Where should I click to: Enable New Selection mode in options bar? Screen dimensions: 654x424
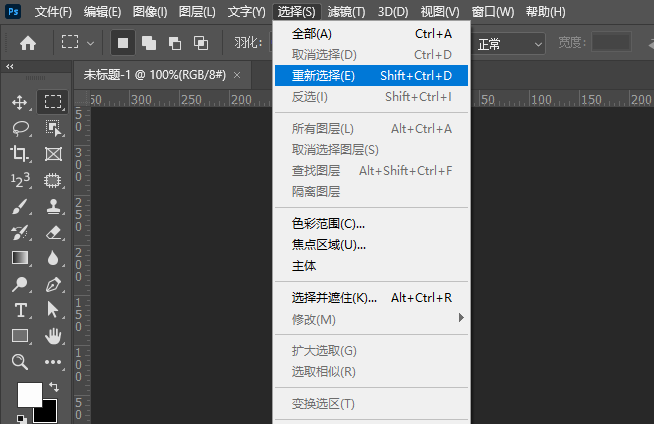[123, 43]
